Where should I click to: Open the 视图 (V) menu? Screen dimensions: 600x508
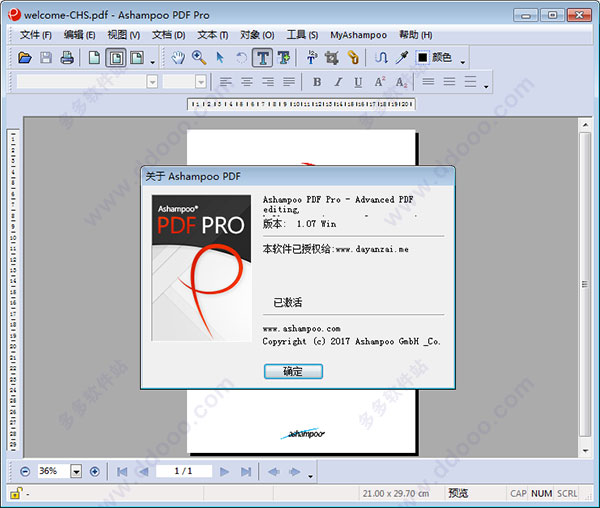click(x=124, y=35)
